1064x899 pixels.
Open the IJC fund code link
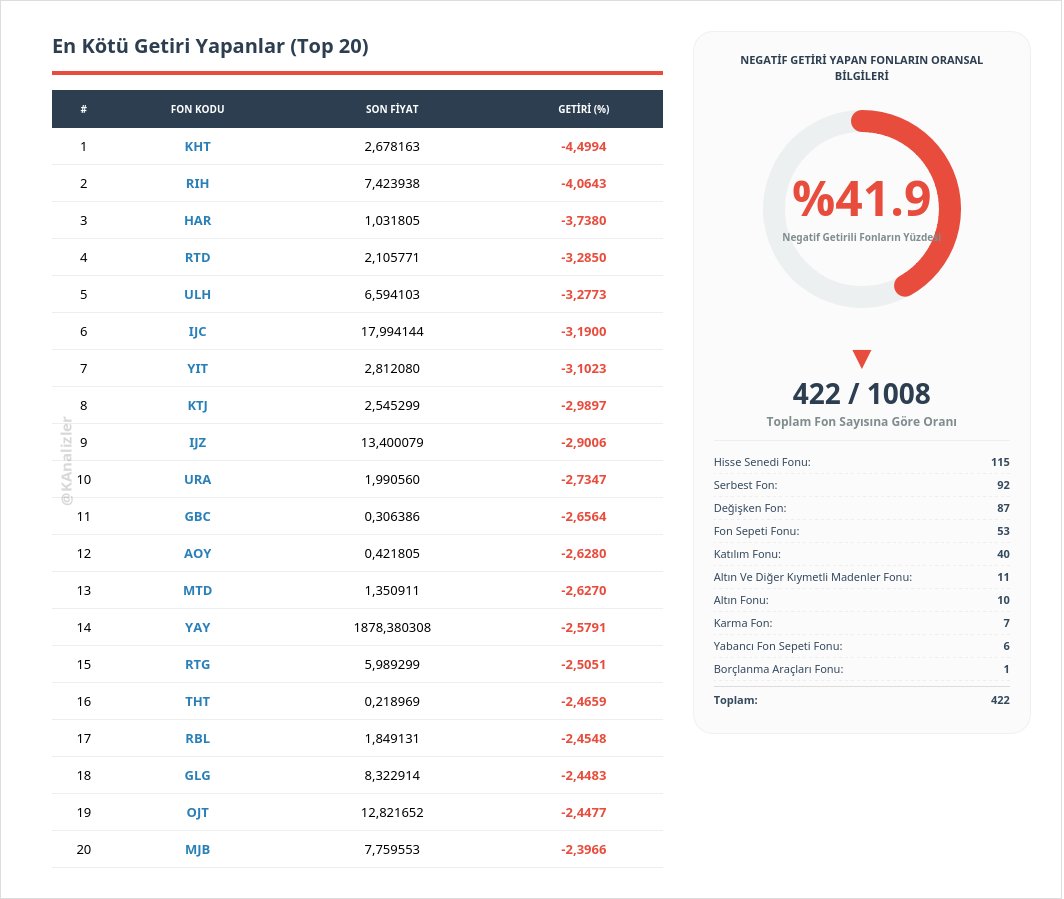point(197,332)
